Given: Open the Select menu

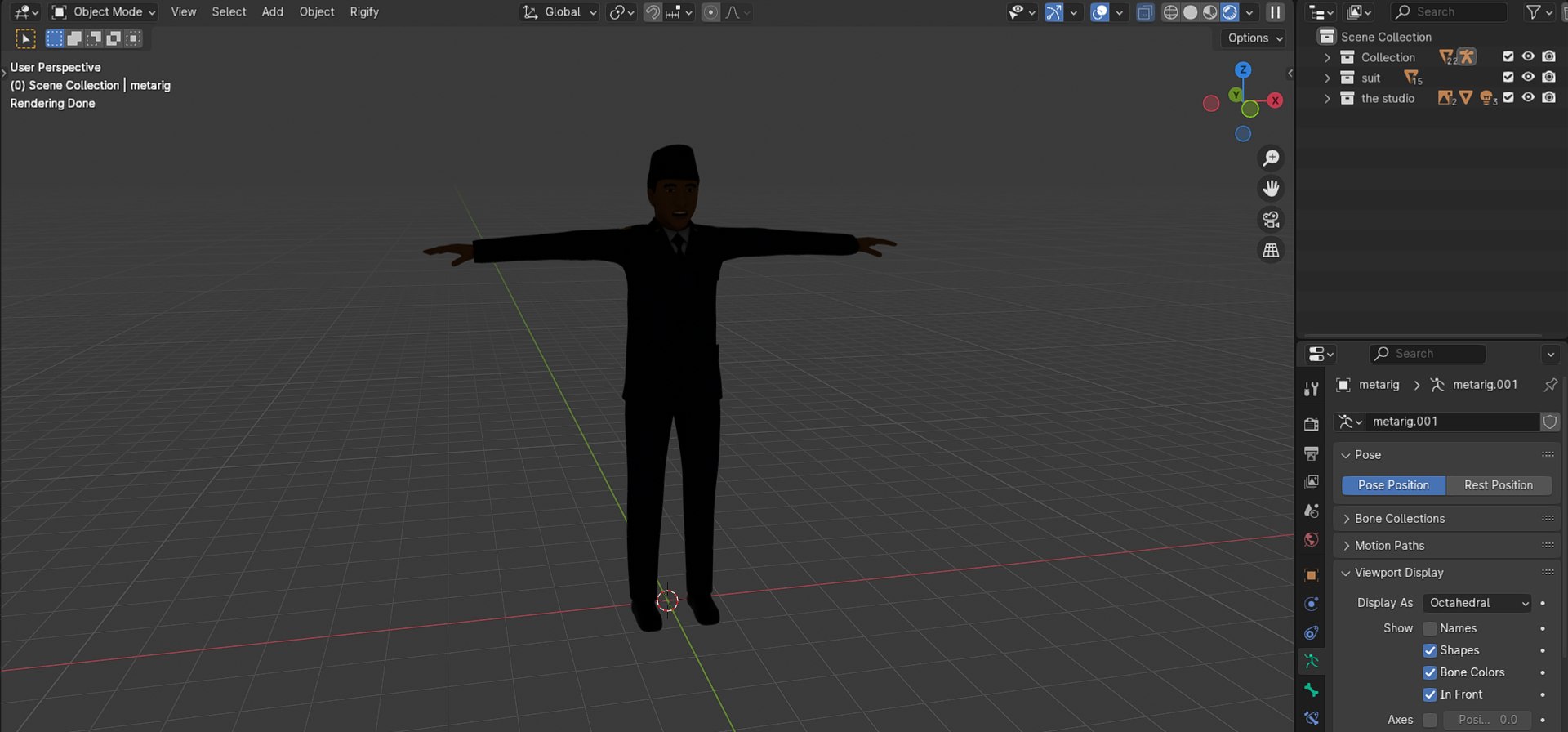Looking at the screenshot, I should 229,11.
